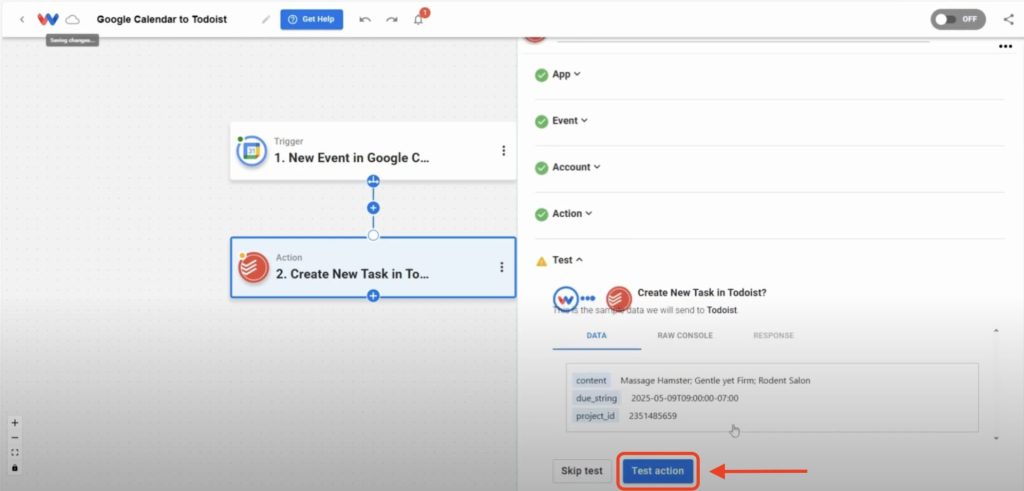The image size is (1024, 491).
Task: Check the cloud save status icon
Action: coord(72,20)
